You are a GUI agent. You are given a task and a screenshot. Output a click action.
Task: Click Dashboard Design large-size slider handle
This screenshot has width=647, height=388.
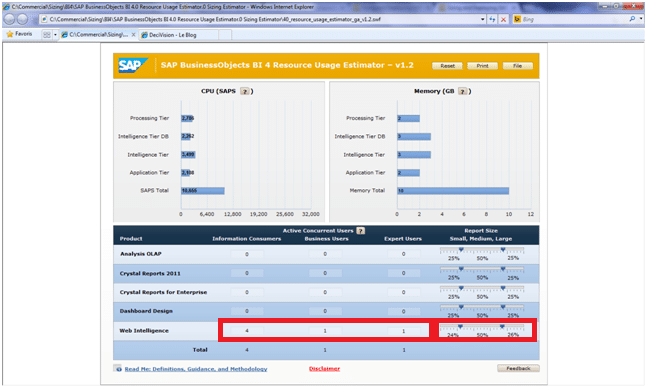coord(503,307)
